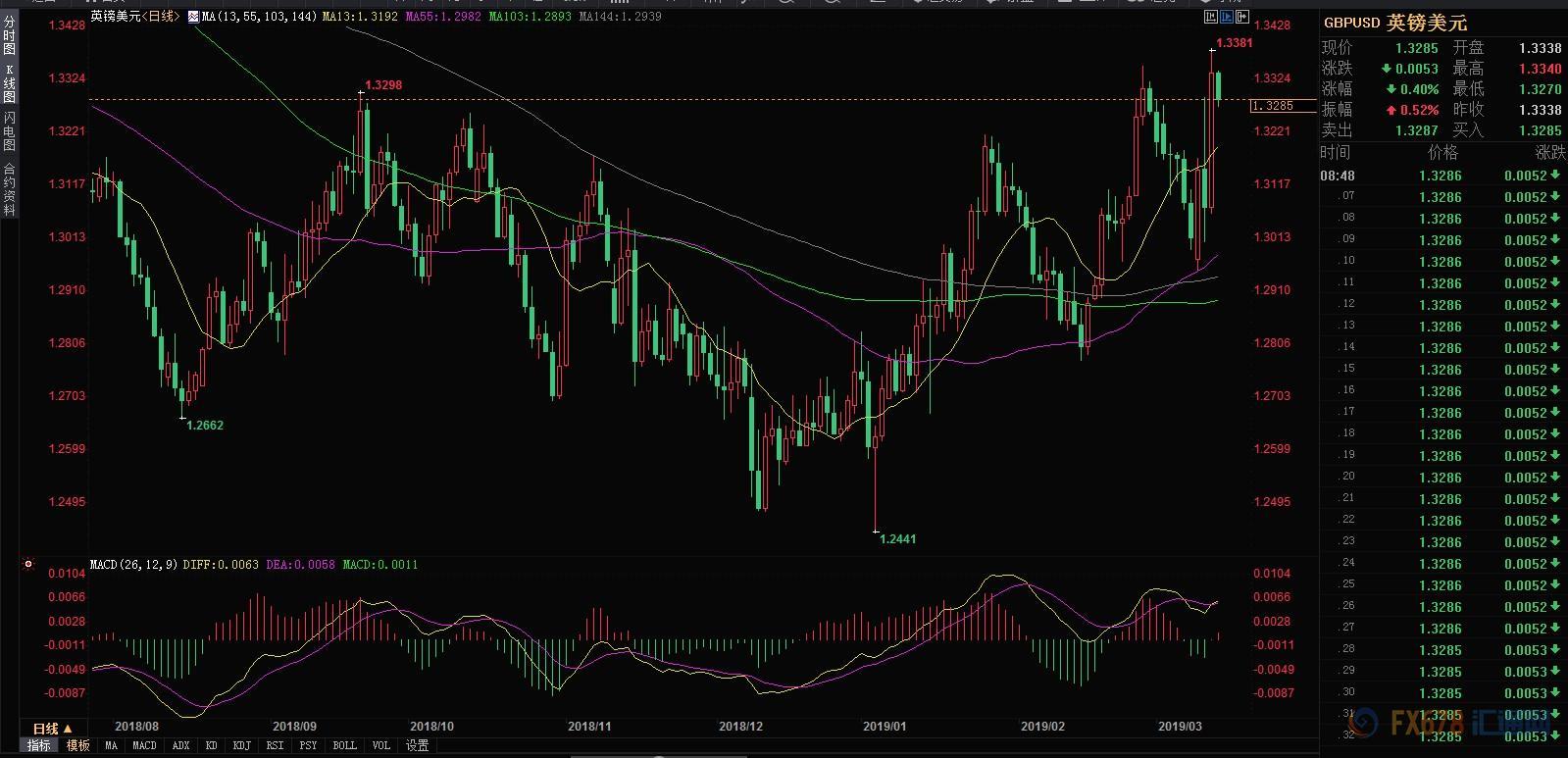The height and width of the screenshot is (758, 1568).
Task: Click the MACD(26,12,9) parameter label
Action: click(x=133, y=565)
